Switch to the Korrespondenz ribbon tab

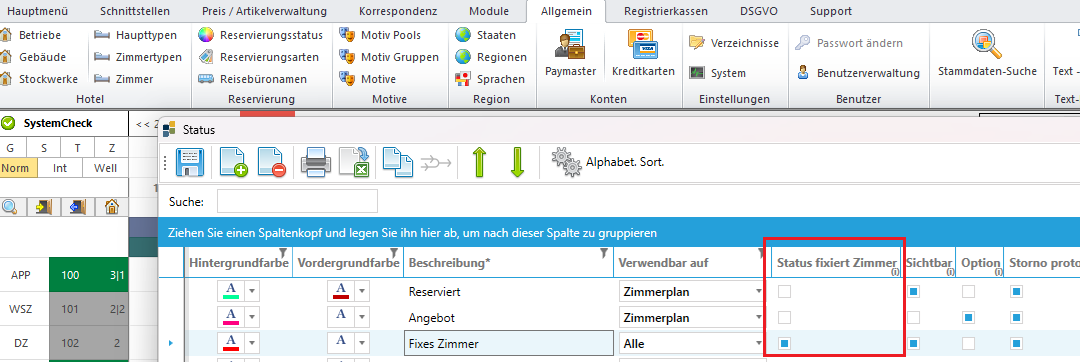click(397, 11)
